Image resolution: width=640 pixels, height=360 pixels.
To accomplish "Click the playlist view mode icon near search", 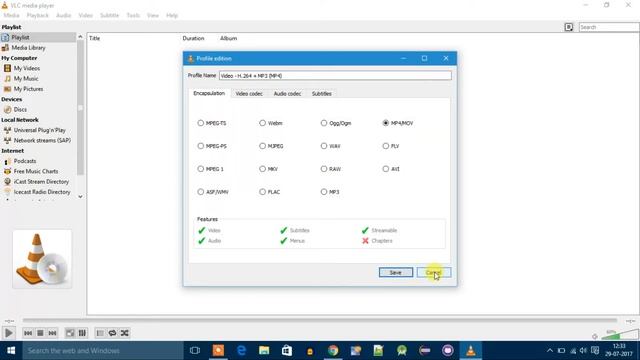I will (x=569, y=27).
